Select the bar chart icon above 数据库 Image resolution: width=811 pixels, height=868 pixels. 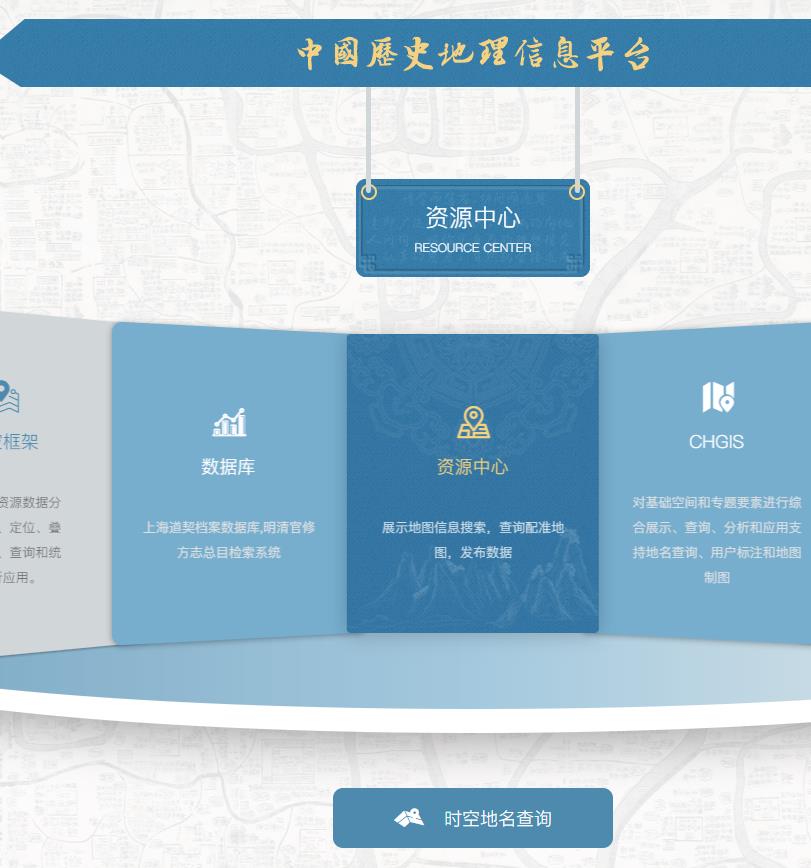(x=228, y=422)
